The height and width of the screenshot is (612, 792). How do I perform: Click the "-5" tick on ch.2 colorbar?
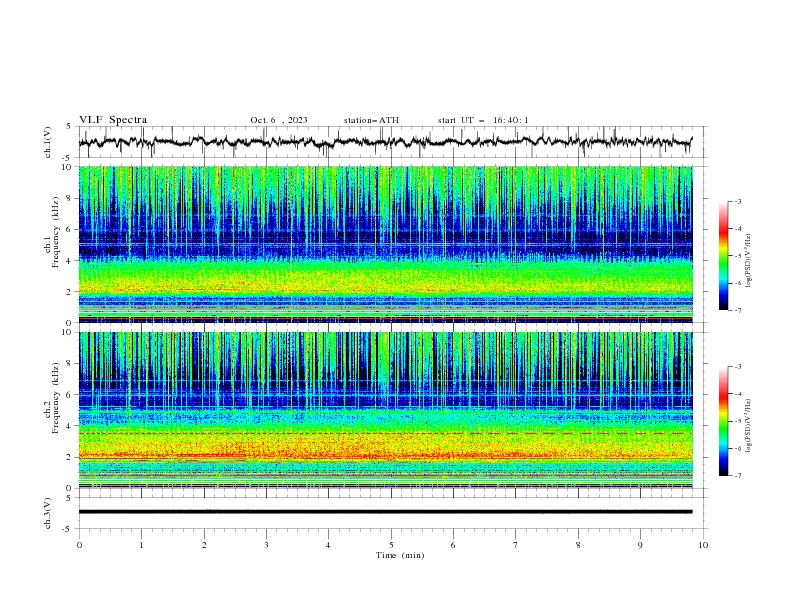[737, 421]
